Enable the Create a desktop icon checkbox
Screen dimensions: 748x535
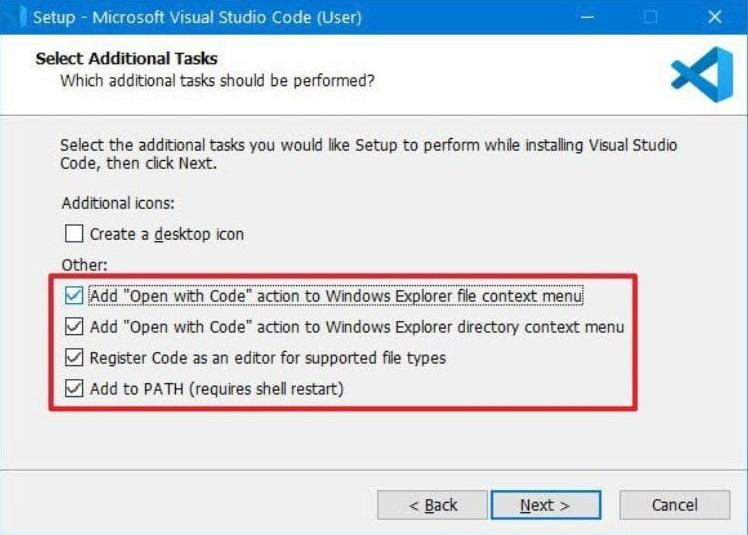pyautogui.click(x=74, y=234)
